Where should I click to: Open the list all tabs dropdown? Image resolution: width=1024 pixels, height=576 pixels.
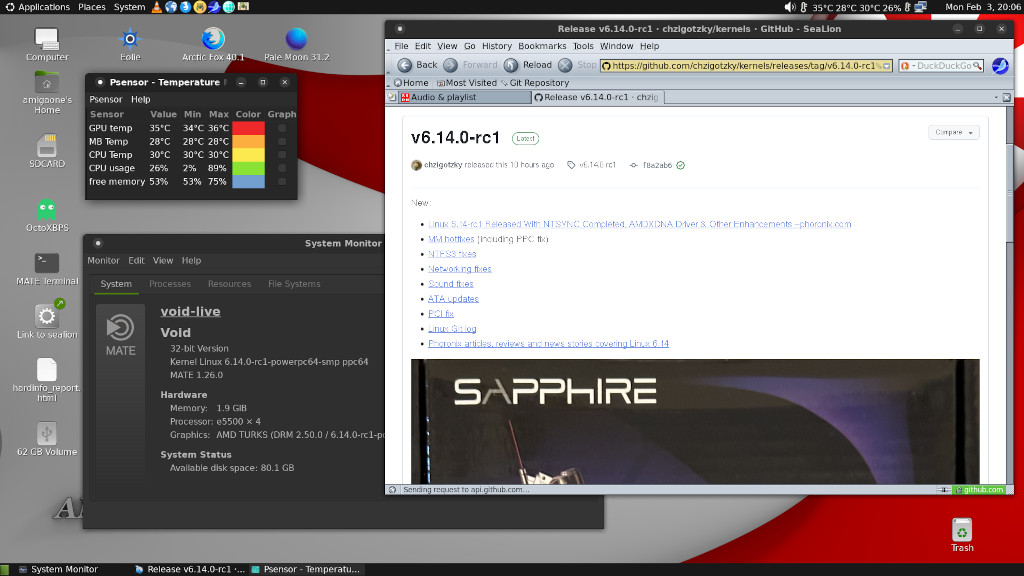[996, 97]
